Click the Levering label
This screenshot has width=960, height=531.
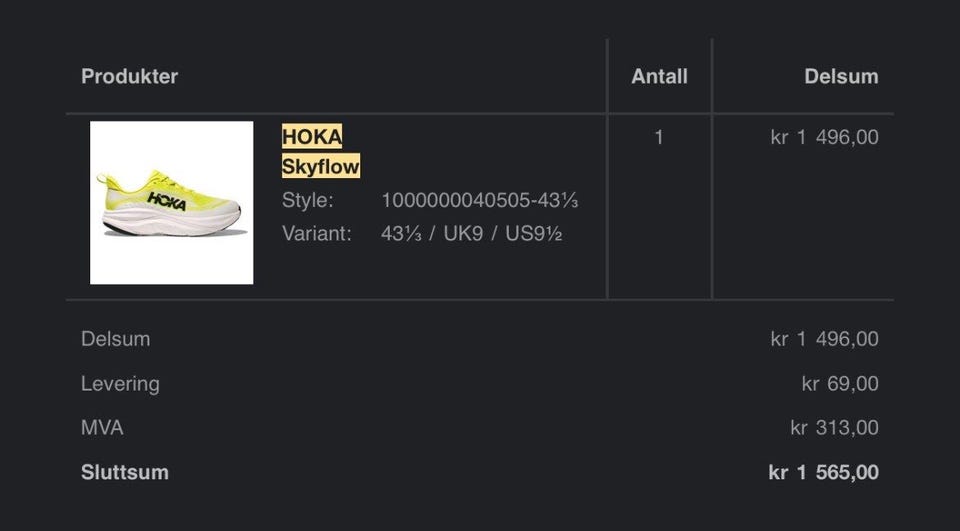point(120,383)
